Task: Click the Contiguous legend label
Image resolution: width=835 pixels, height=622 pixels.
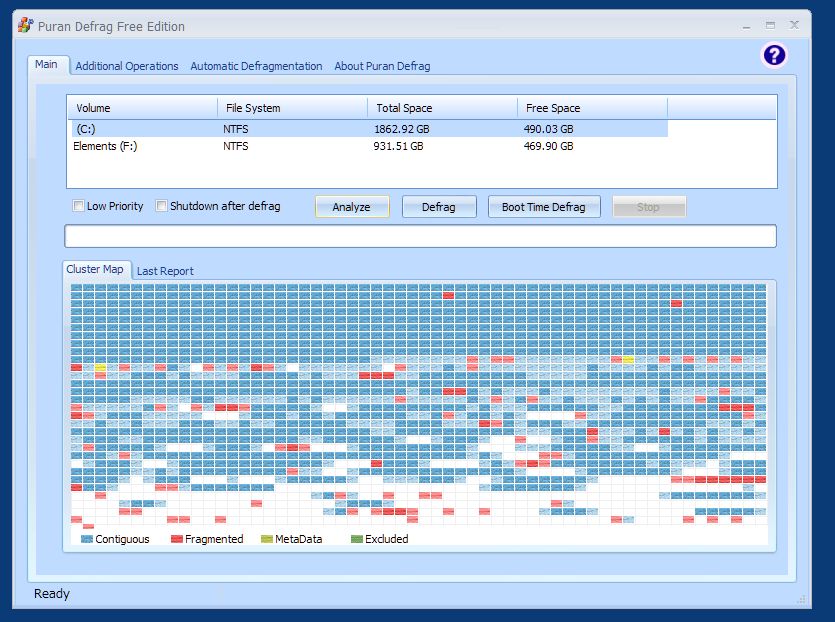Action: (122, 539)
